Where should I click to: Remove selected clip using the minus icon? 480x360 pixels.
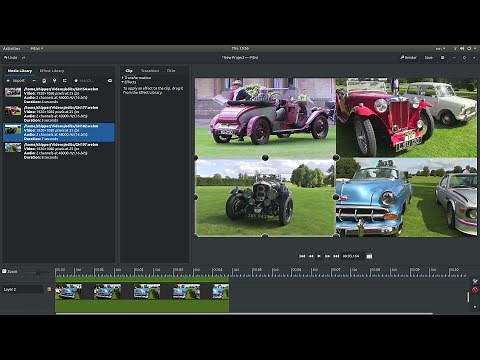pyautogui.click(x=34, y=81)
